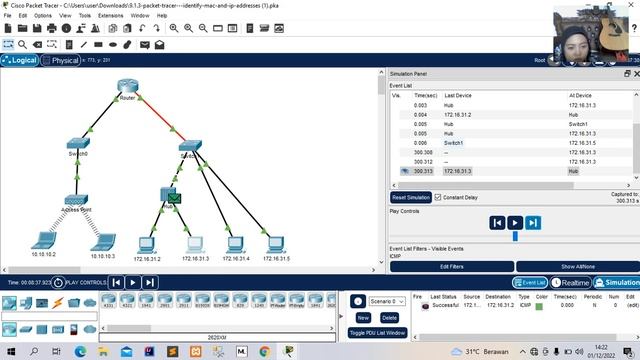Select the Switches subcategory icon
Image resolution: width=640 pixels, height=360 pixels.
pyautogui.click(x=26, y=329)
